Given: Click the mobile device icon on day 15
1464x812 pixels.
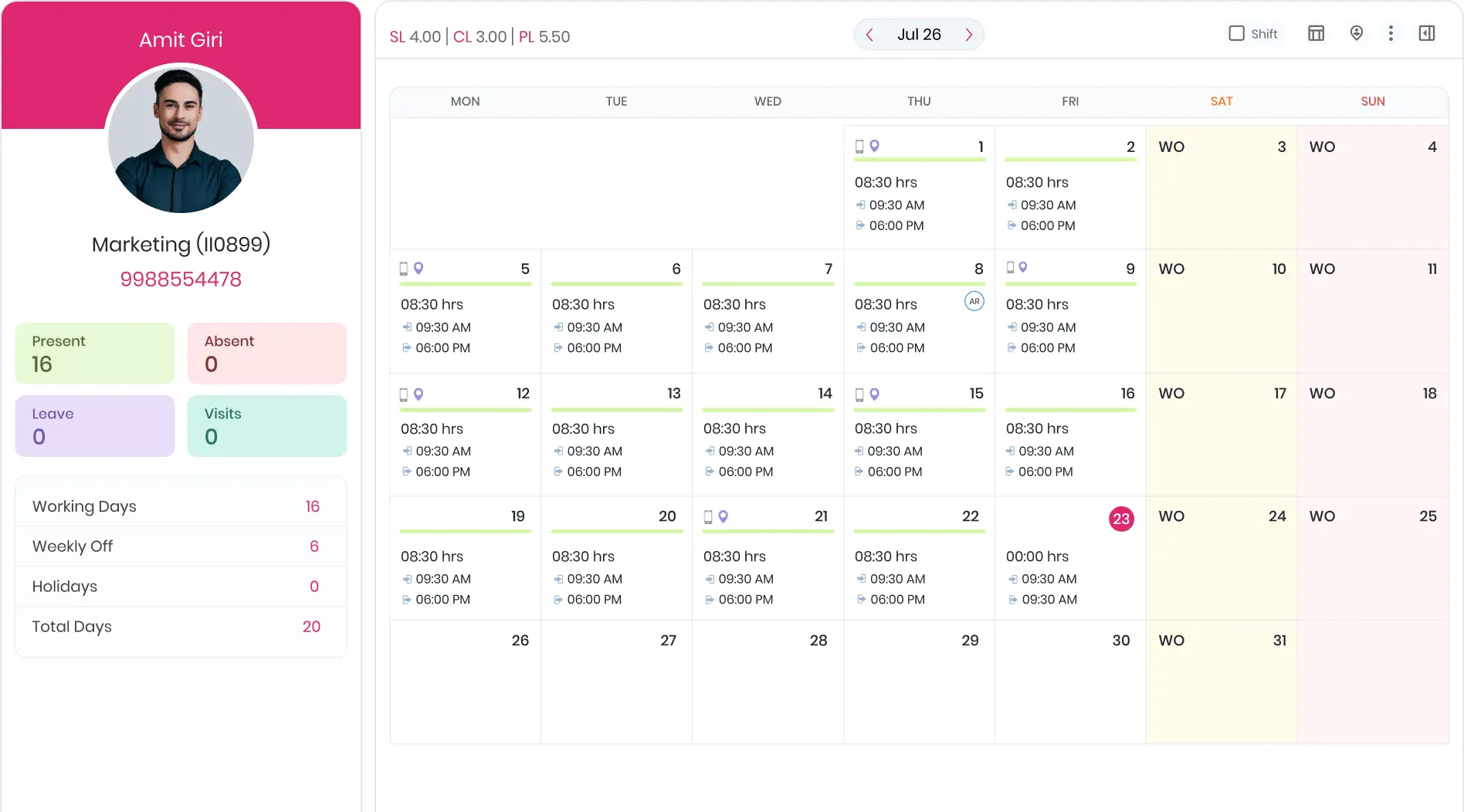Looking at the screenshot, I should pos(859,395).
